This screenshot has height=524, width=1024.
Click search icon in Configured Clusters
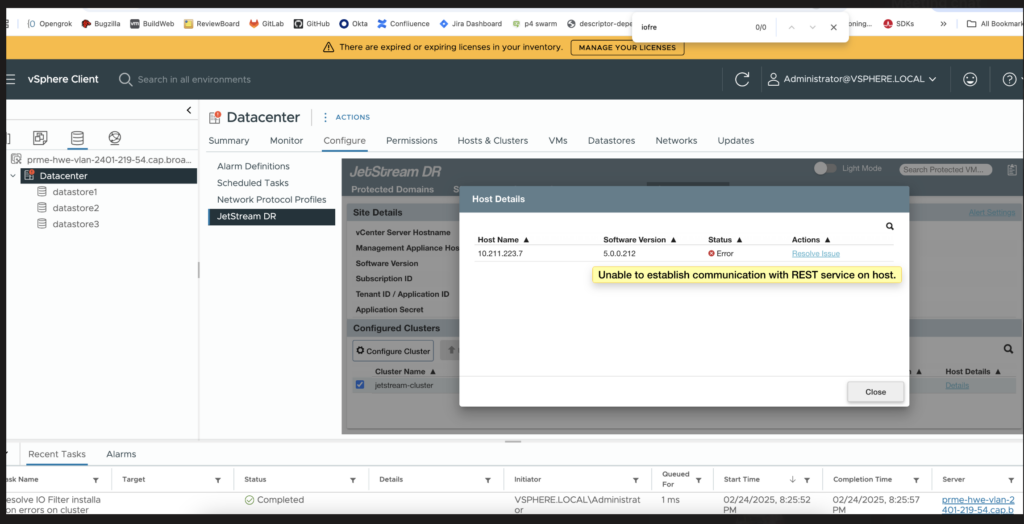click(1009, 350)
